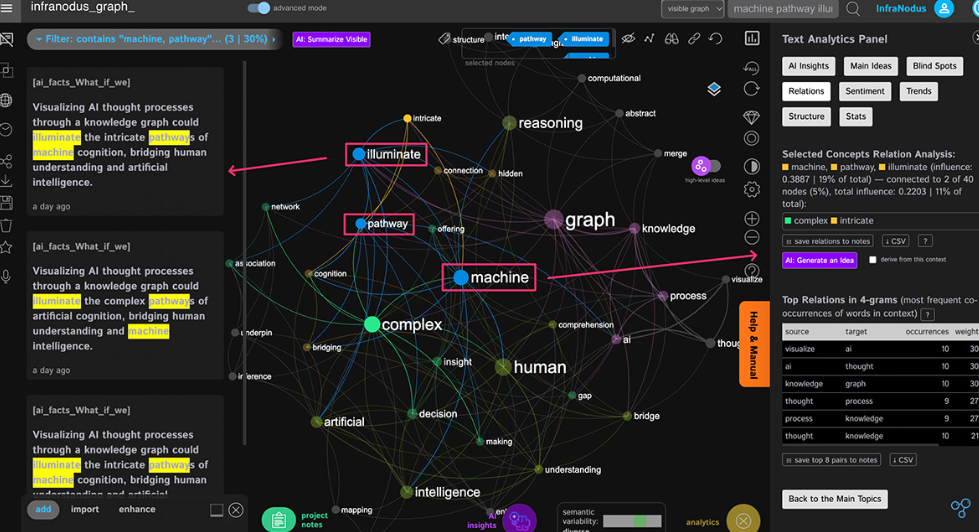Image resolution: width=979 pixels, height=532 pixels.
Task: Switch to AI Insights tab
Action: 808,66
